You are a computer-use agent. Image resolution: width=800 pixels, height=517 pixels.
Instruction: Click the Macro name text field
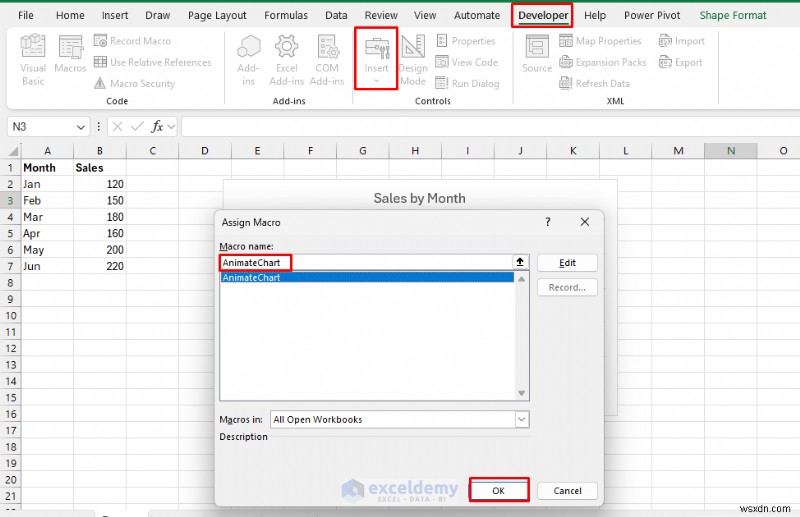pos(366,262)
